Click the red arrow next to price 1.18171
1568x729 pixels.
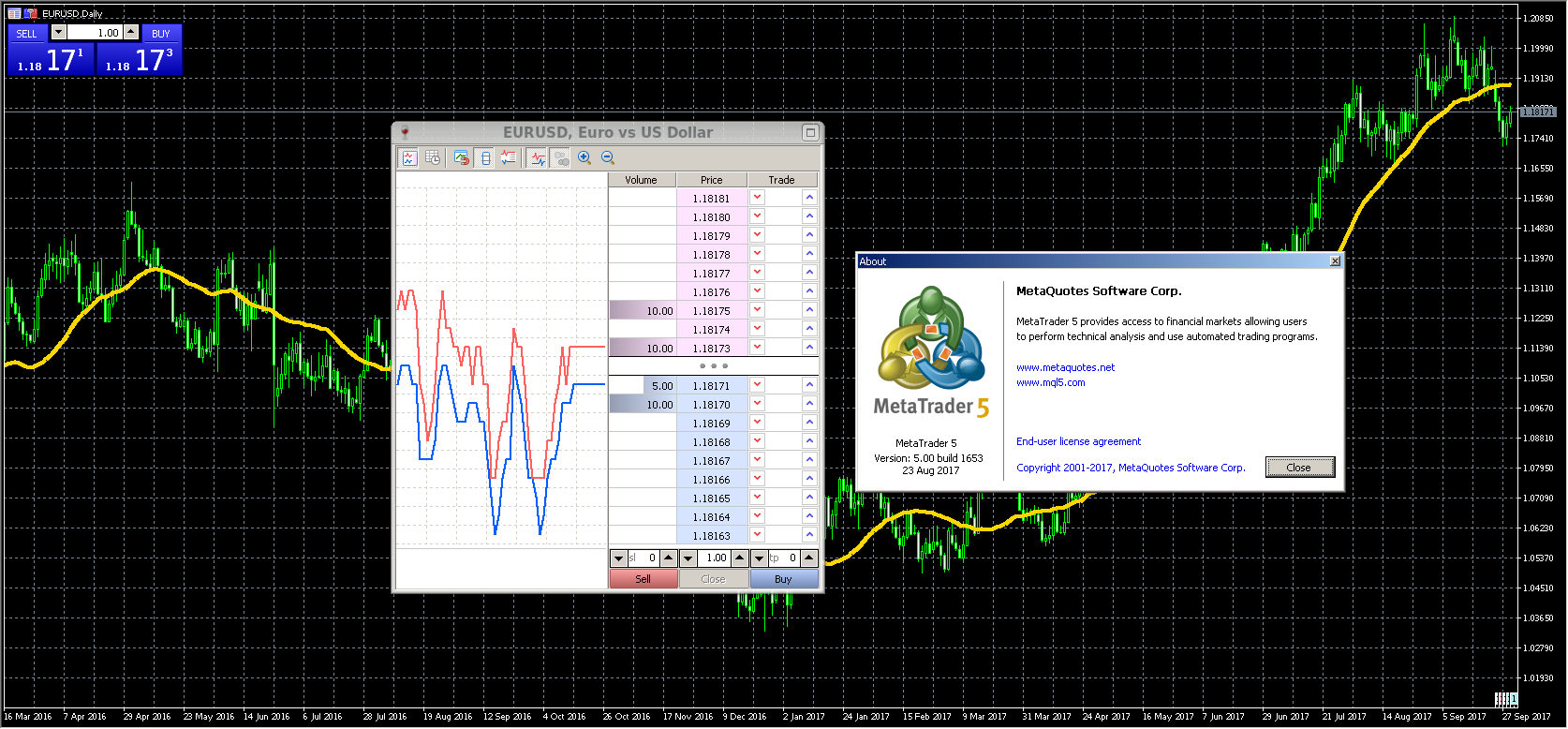(758, 385)
